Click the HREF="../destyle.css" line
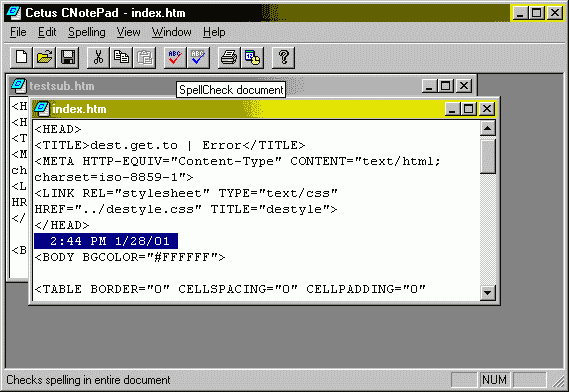This screenshot has height=392, width=569. tap(185, 209)
